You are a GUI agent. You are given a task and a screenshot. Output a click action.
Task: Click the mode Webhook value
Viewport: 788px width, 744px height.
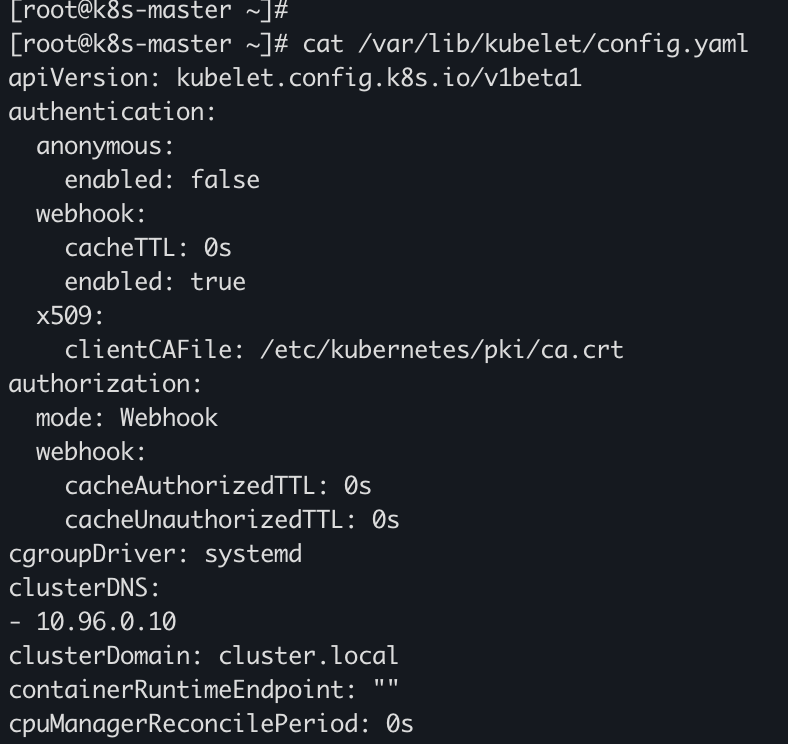coord(168,418)
